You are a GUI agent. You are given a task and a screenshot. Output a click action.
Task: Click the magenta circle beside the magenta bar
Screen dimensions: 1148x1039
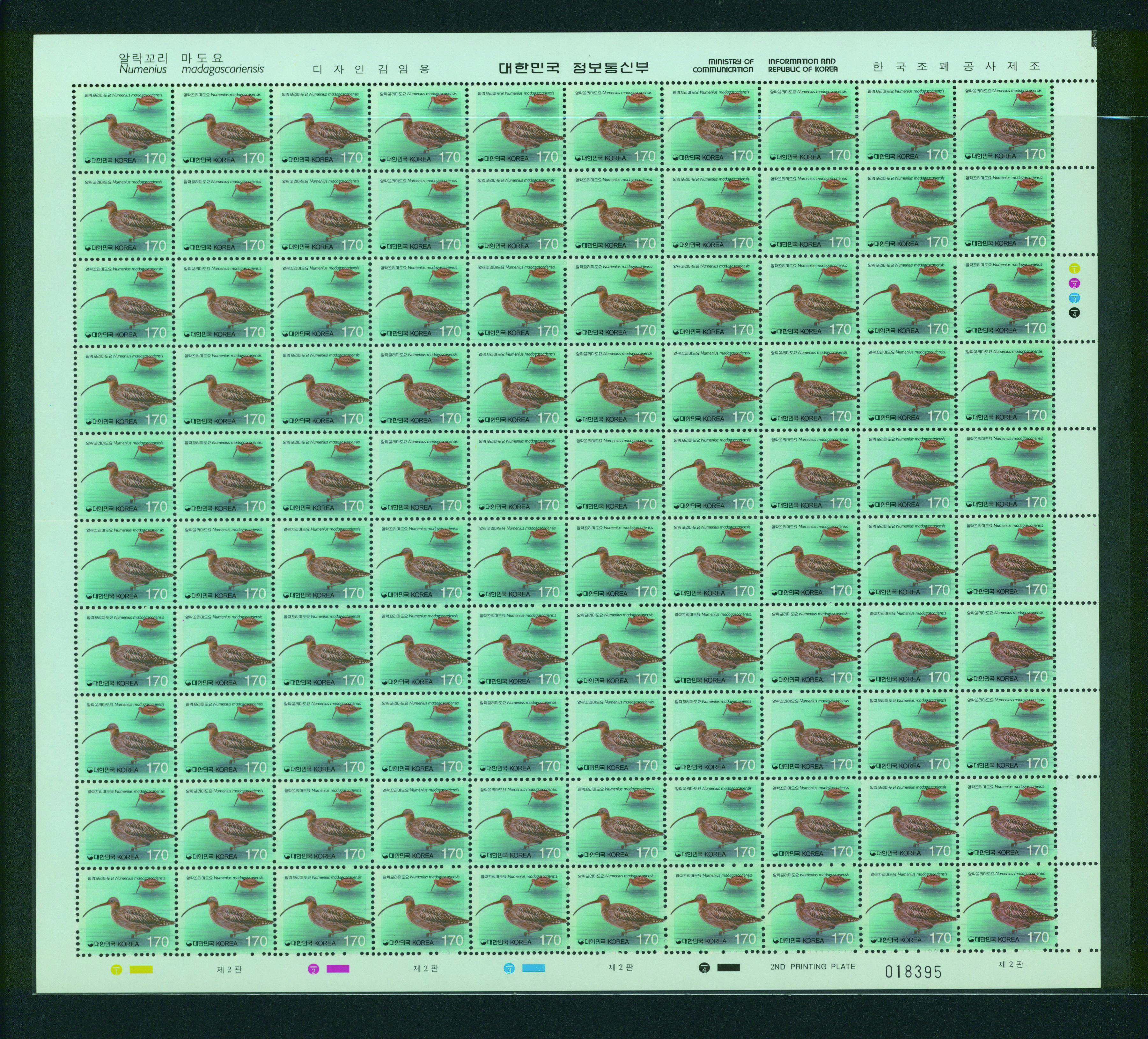313,969
